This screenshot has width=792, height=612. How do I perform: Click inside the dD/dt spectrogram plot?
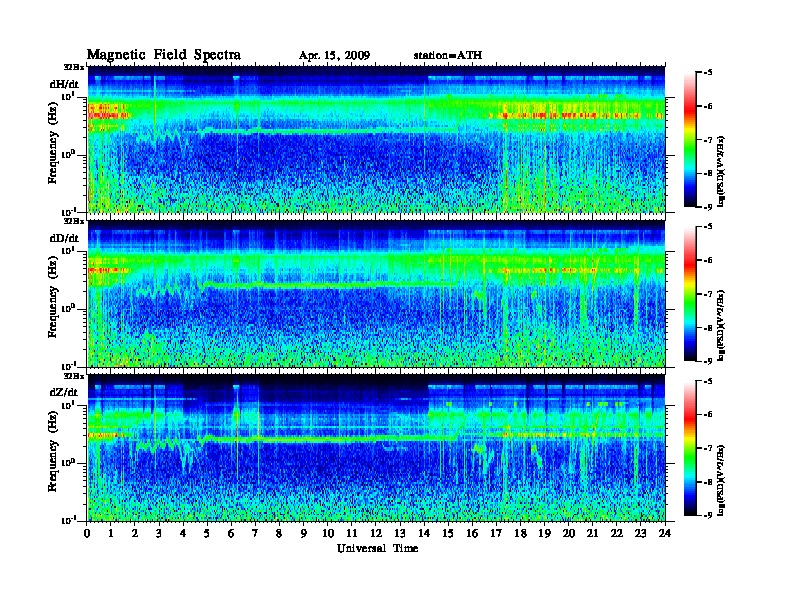pyautogui.click(x=376, y=293)
